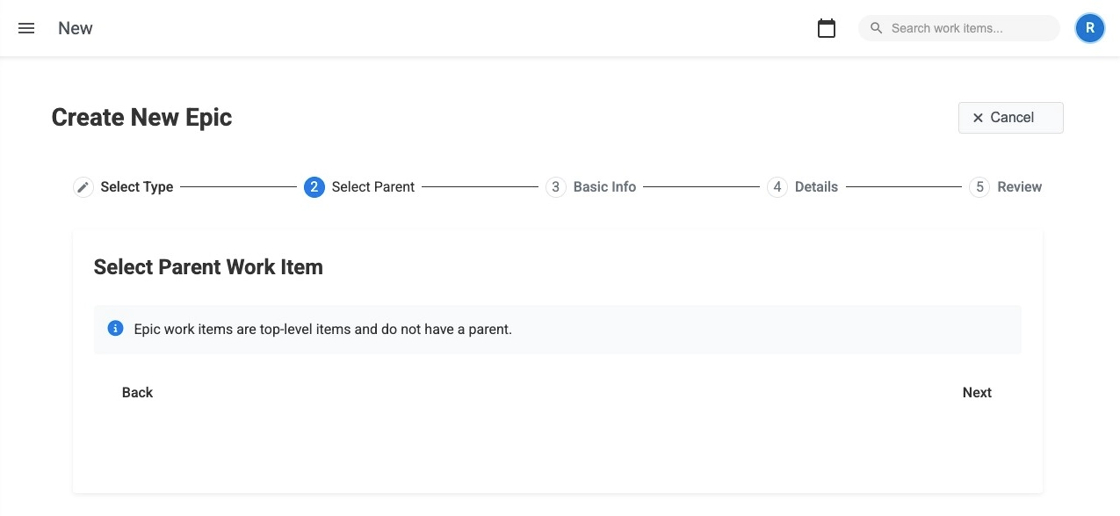Viewport: 1120px width, 516px height.
Task: Go to the Select Type step
Action: point(137,187)
